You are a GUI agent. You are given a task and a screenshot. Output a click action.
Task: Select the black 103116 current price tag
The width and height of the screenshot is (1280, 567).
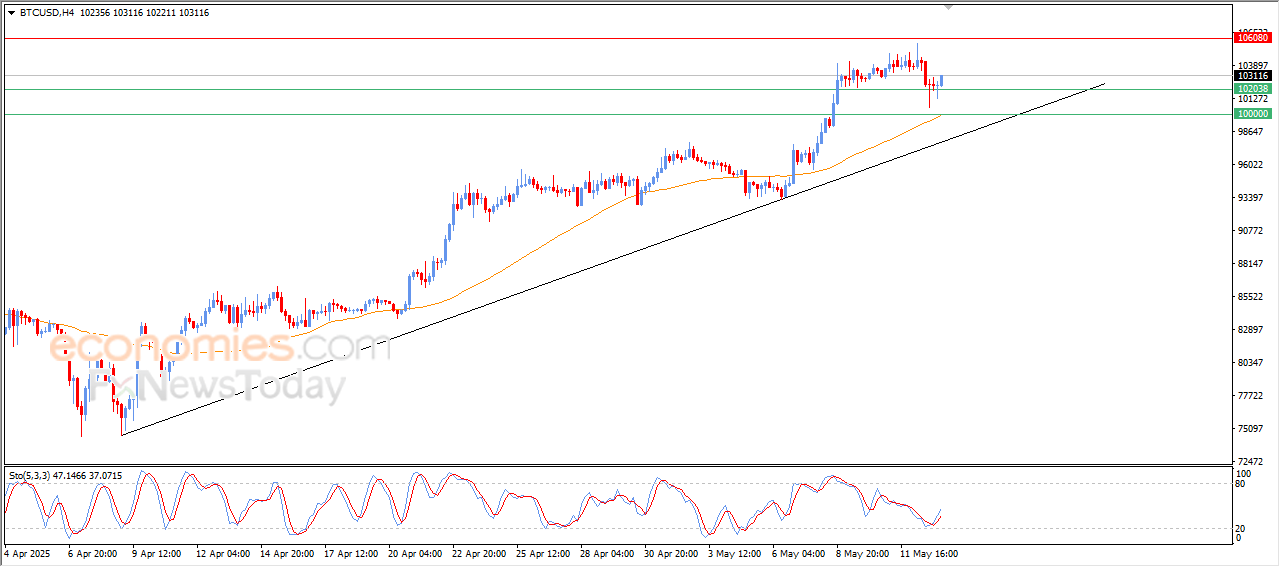click(x=1253, y=76)
